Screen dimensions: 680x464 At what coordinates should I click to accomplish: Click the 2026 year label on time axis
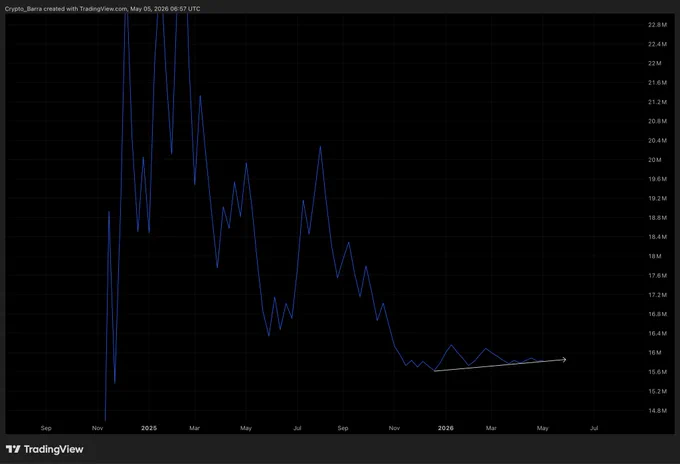click(445, 428)
